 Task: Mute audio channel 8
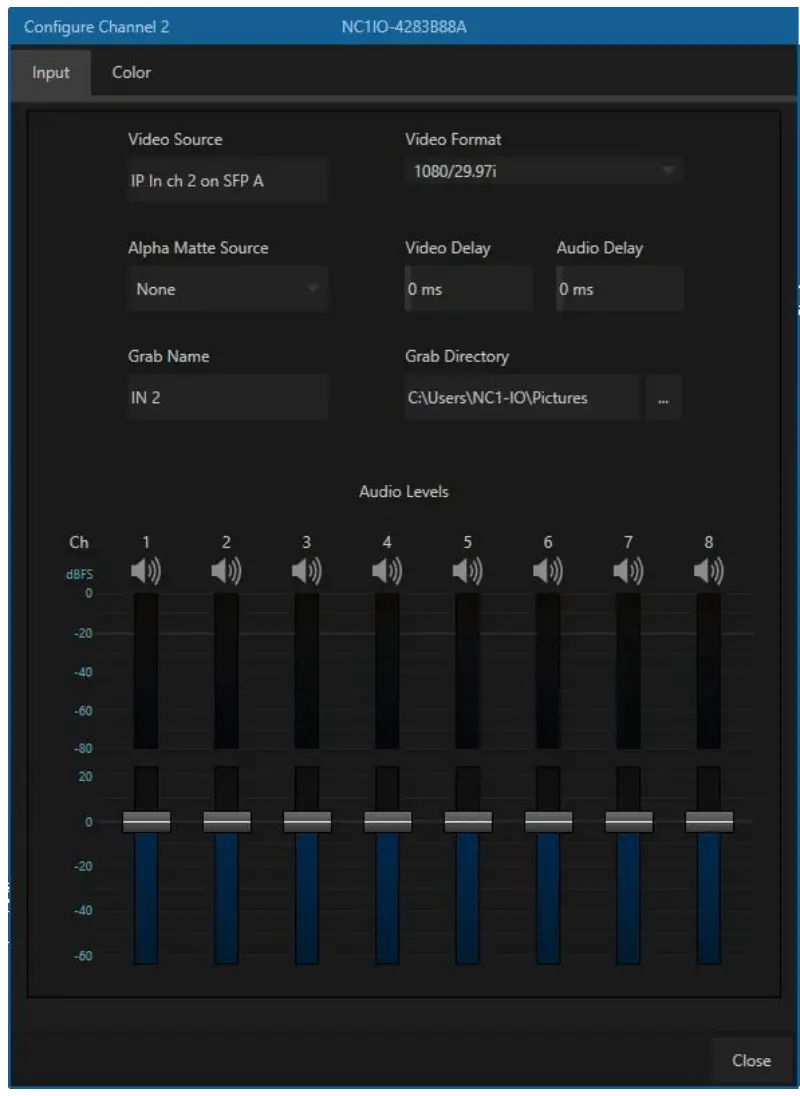coord(708,572)
